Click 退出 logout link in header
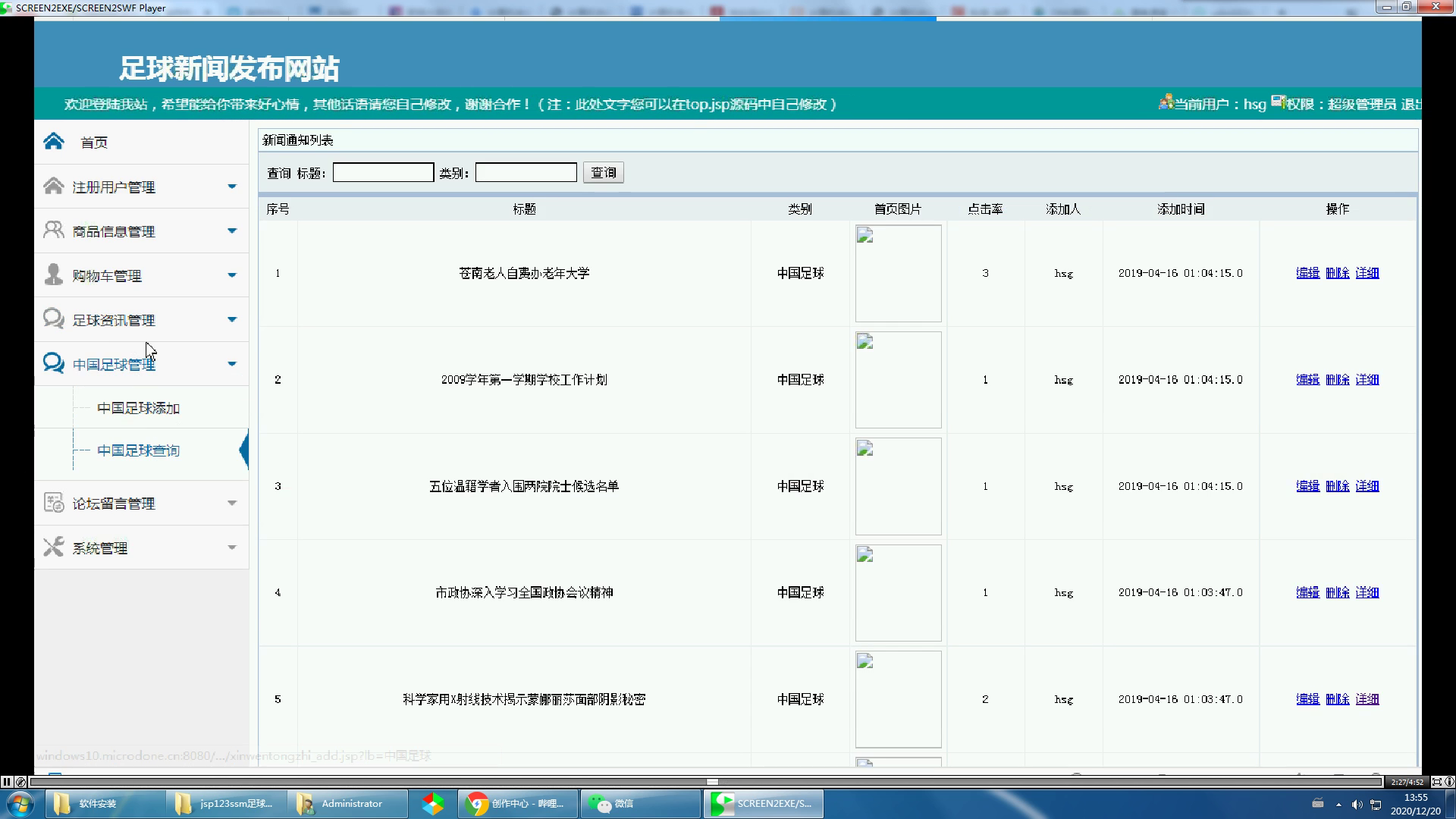 [1410, 104]
